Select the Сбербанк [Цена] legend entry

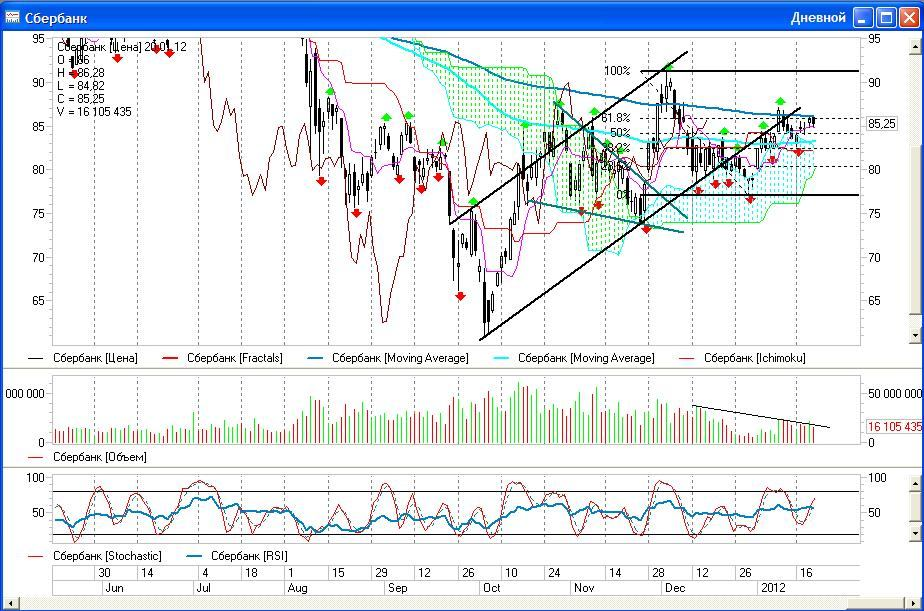(x=82, y=358)
